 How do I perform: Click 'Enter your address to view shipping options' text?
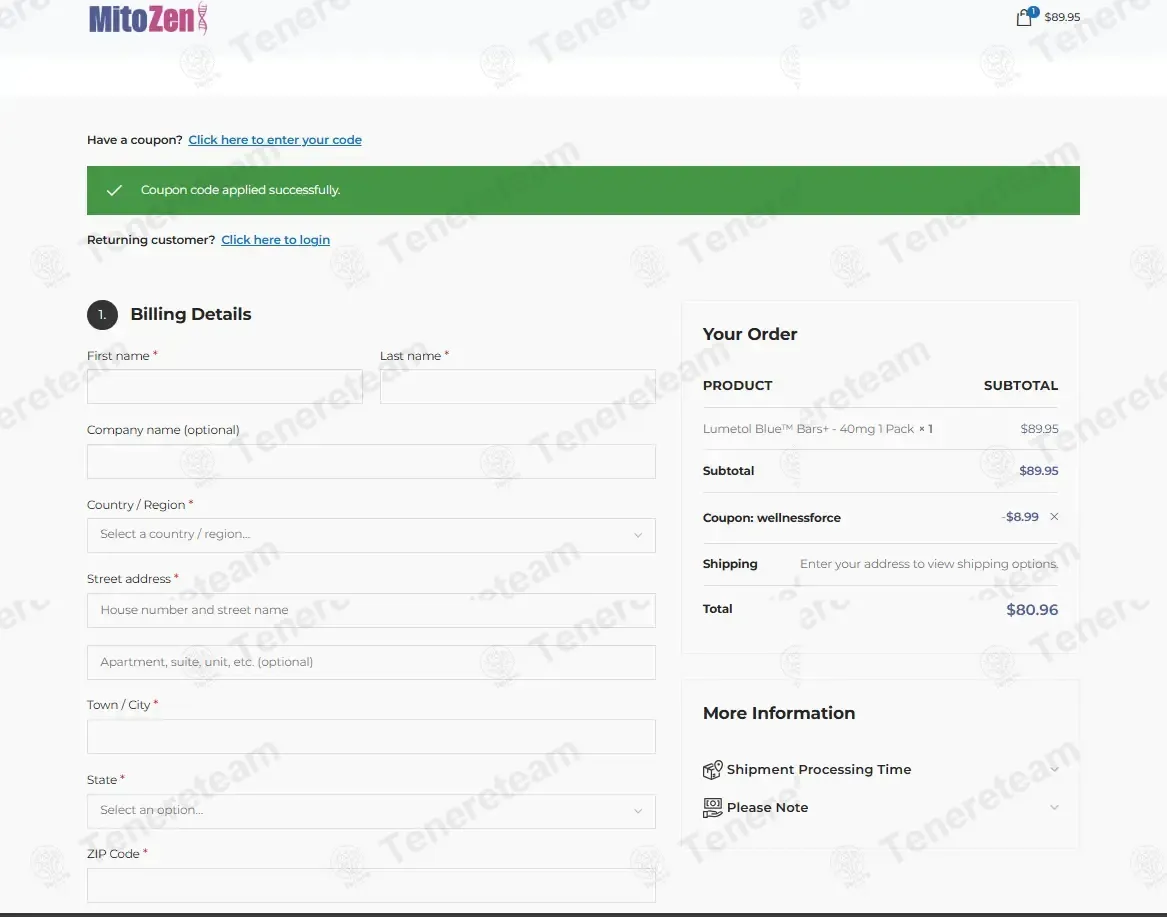(x=929, y=564)
